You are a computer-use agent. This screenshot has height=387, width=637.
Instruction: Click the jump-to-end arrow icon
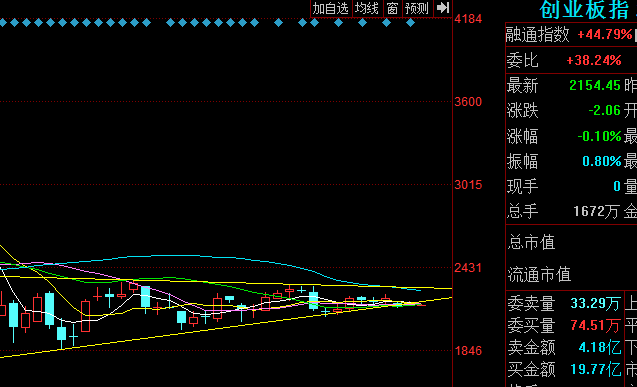click(442, 8)
